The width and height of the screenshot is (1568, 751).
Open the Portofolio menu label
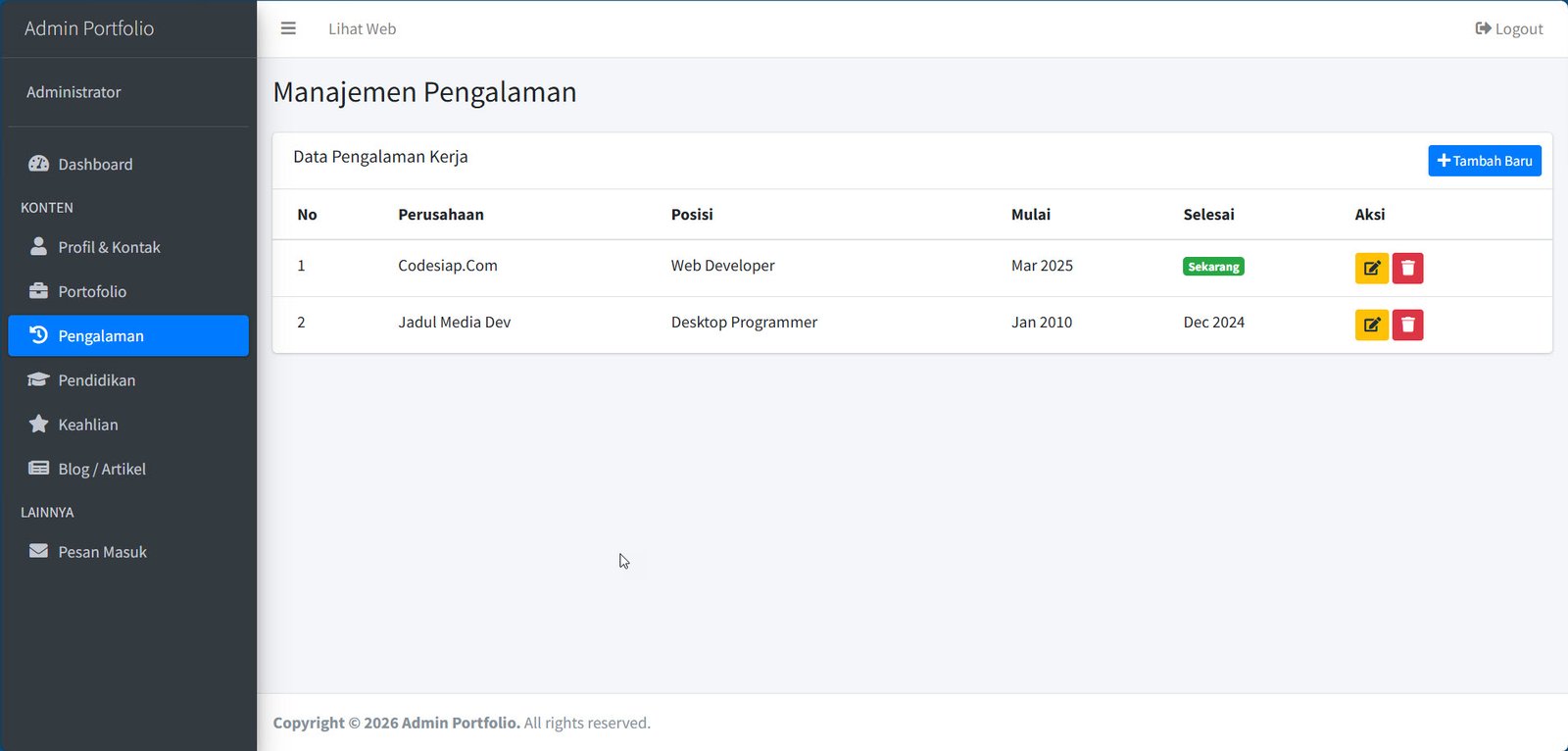92,292
